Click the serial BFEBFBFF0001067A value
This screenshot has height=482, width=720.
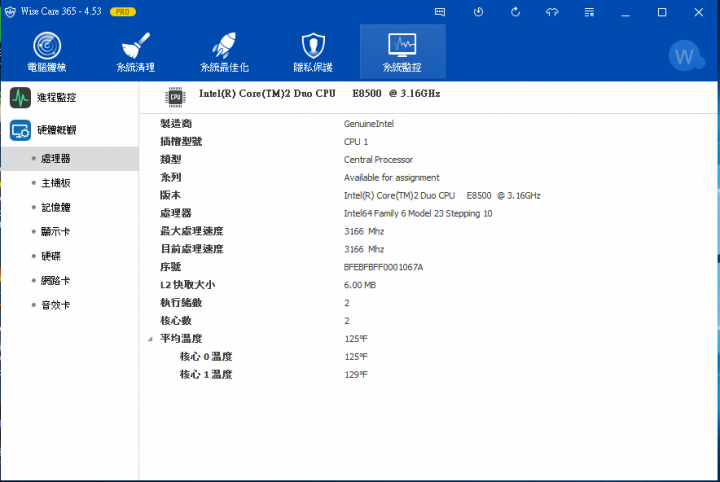click(x=383, y=267)
